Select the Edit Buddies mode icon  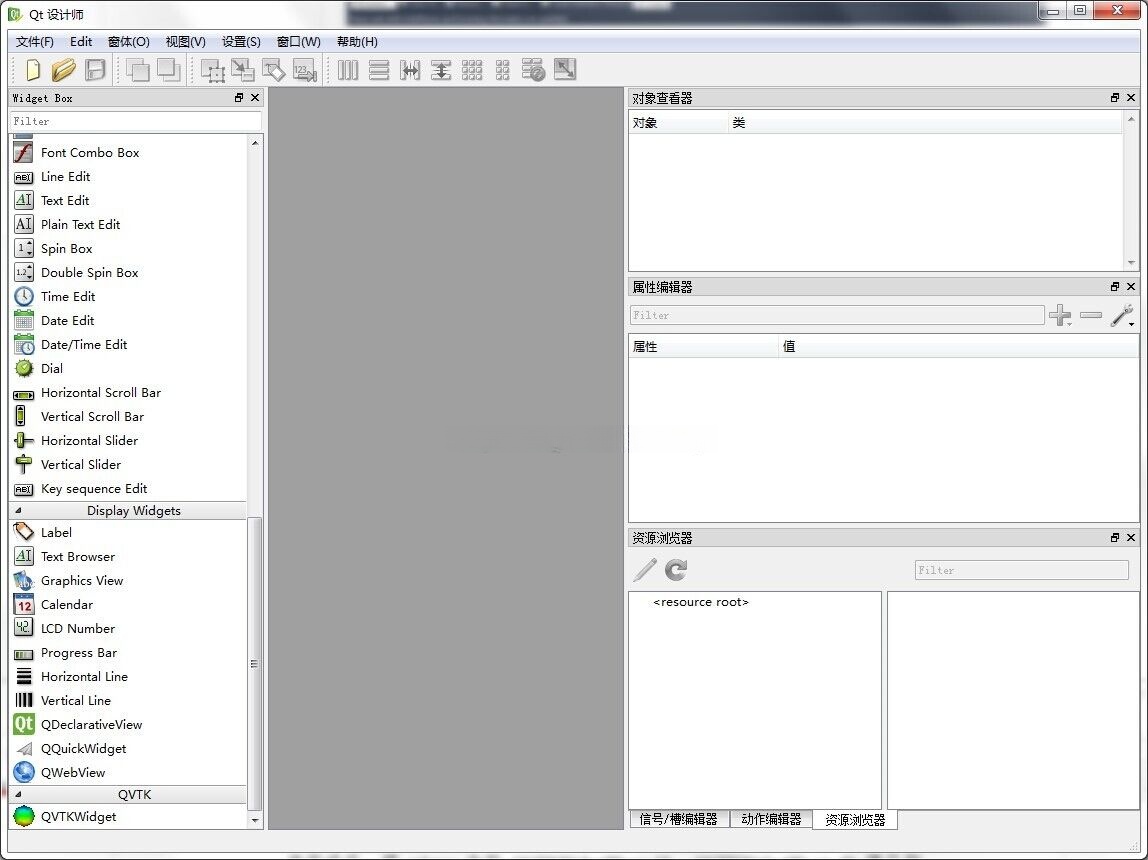[274, 70]
